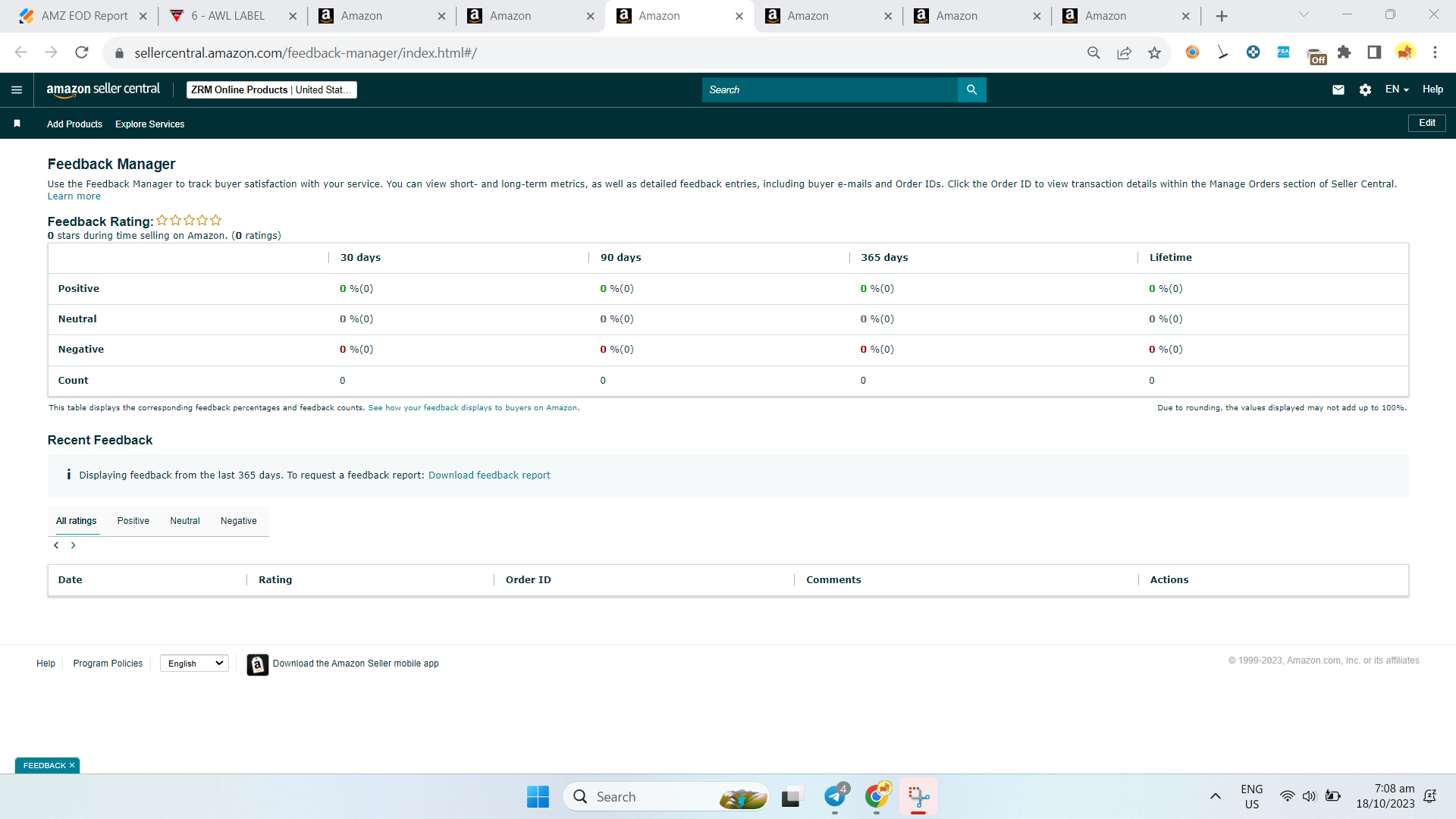Click the Order ID column header
1456x819 pixels.
coord(529,580)
